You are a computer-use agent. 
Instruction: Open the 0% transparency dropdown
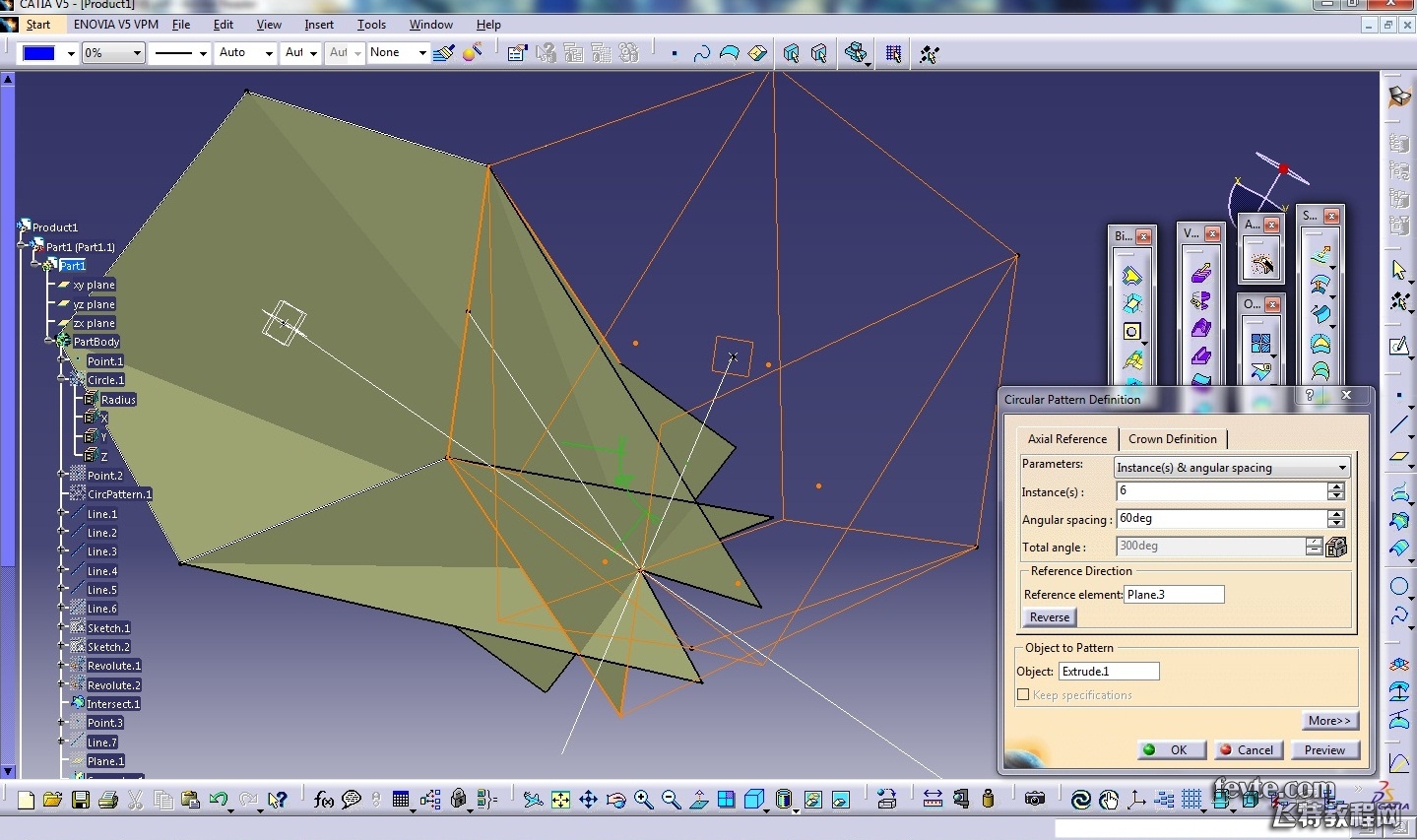[136, 53]
